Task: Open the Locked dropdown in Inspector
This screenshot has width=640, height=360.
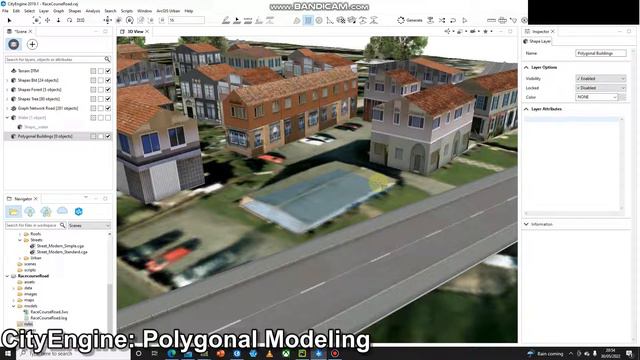Action: pyautogui.click(x=600, y=88)
